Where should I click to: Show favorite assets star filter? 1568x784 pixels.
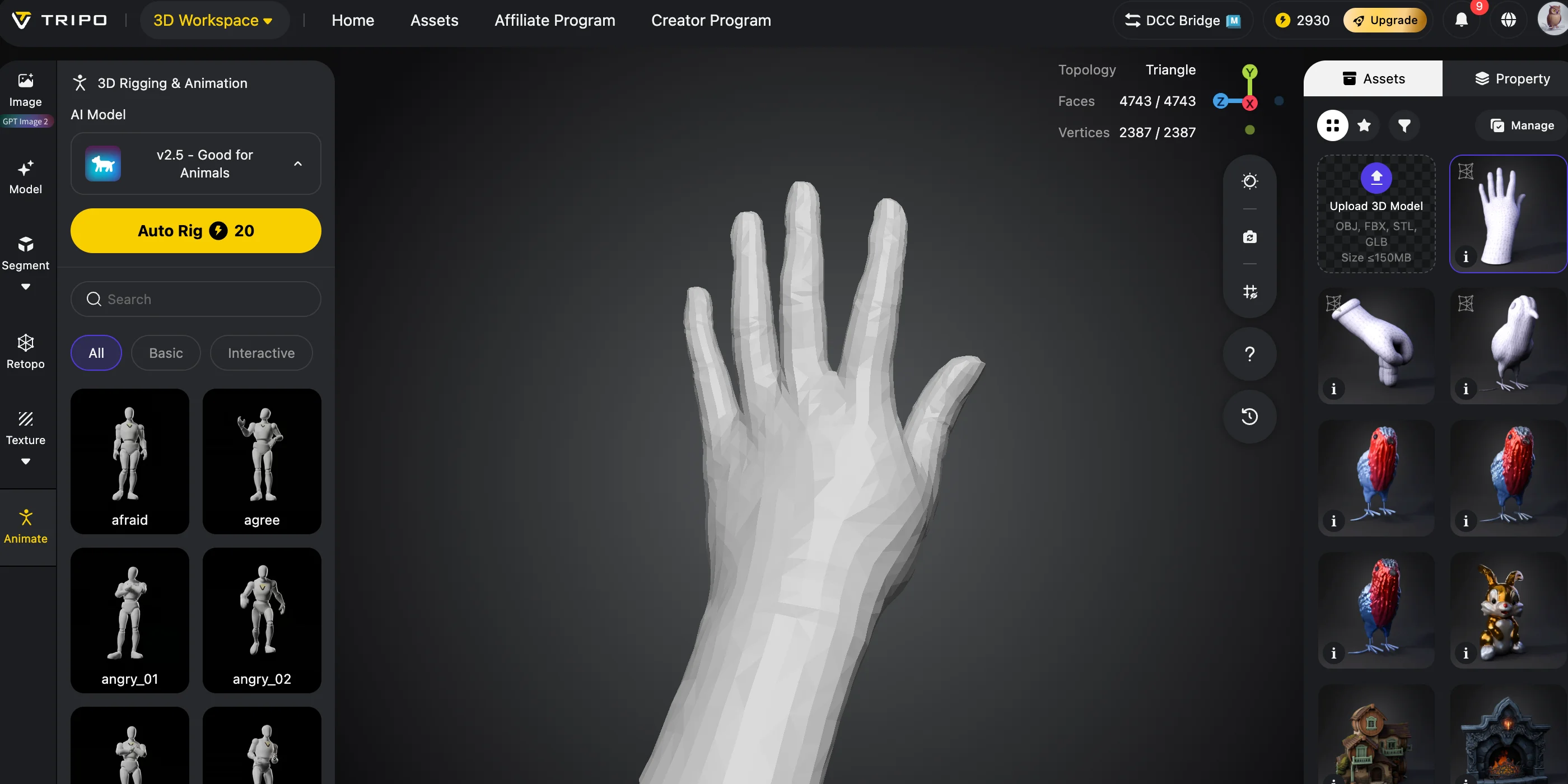click(x=1364, y=125)
